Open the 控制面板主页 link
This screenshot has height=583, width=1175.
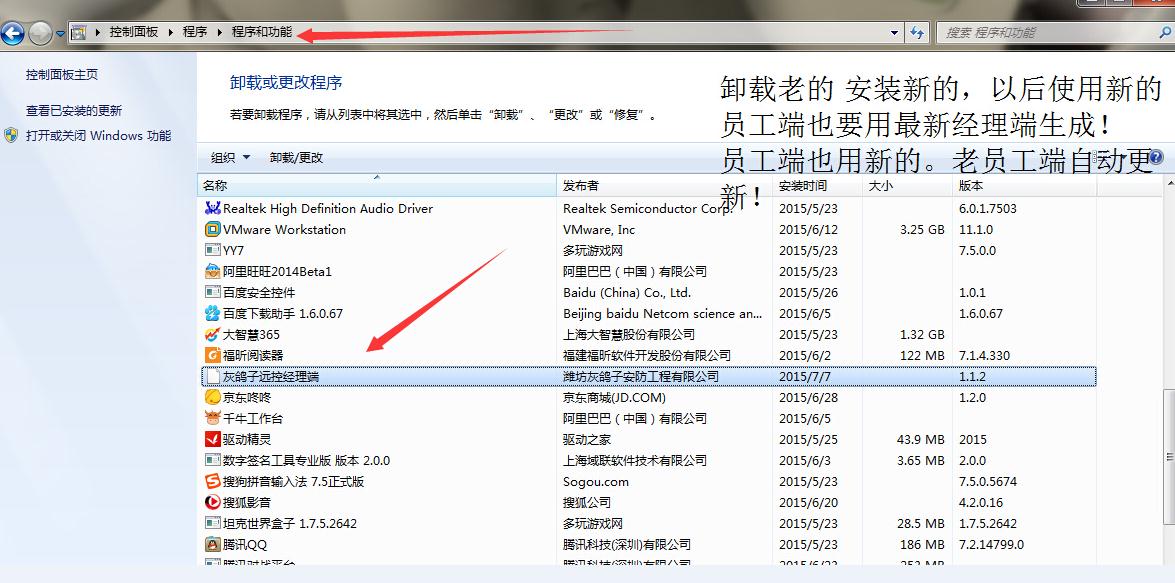point(62,75)
